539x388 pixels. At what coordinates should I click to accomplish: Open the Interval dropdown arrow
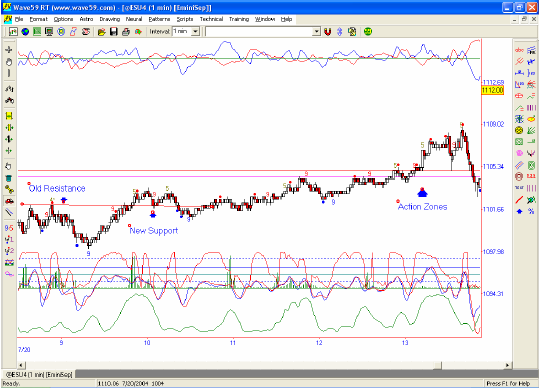tap(195, 32)
